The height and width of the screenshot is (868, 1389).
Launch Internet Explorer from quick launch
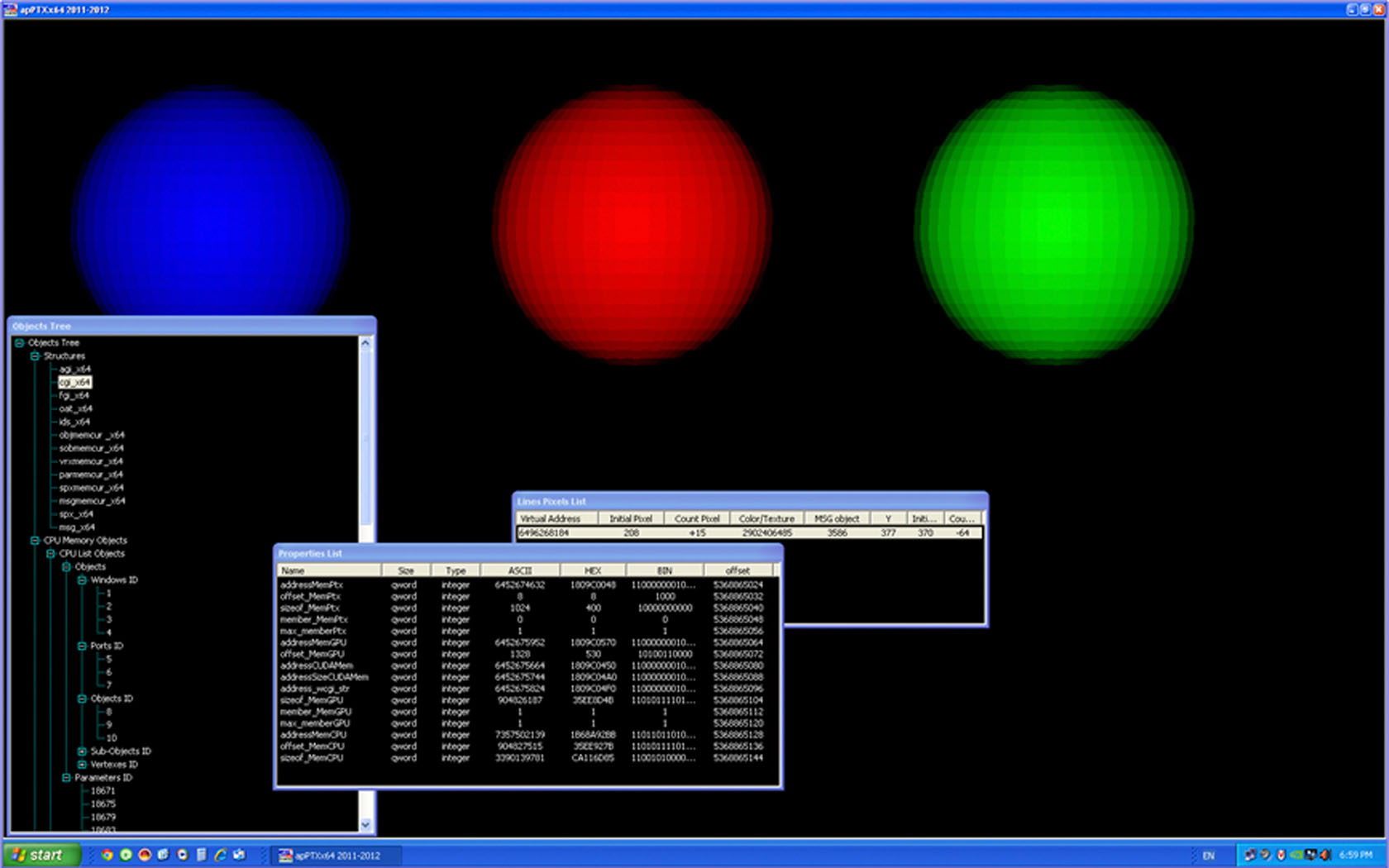220,855
